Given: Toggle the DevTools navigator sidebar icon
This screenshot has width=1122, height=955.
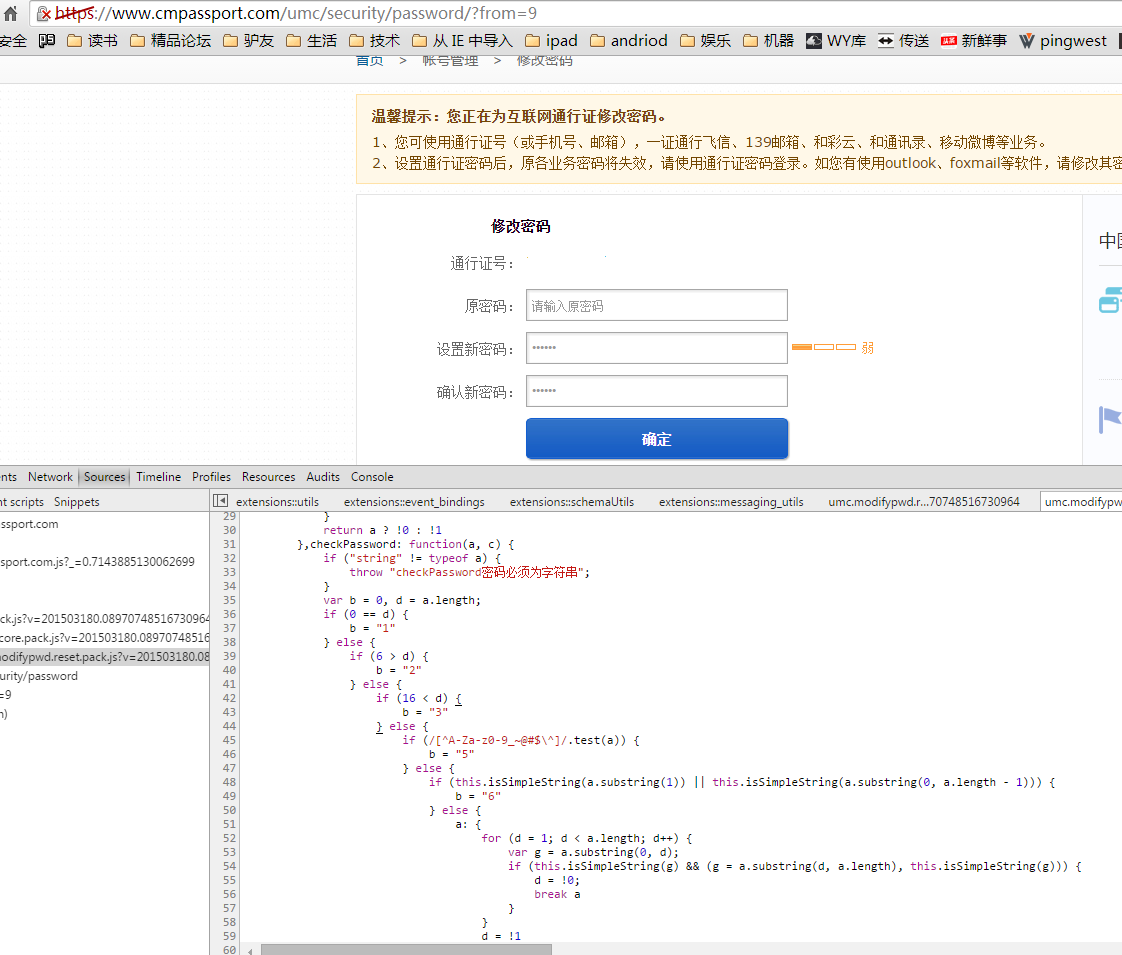Looking at the screenshot, I should point(220,501).
